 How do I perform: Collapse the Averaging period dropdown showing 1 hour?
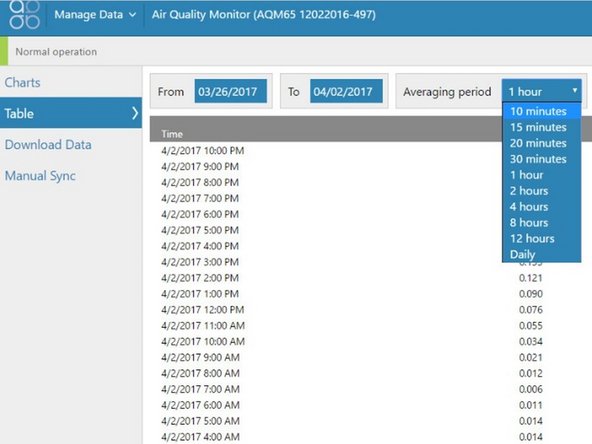pos(541,91)
